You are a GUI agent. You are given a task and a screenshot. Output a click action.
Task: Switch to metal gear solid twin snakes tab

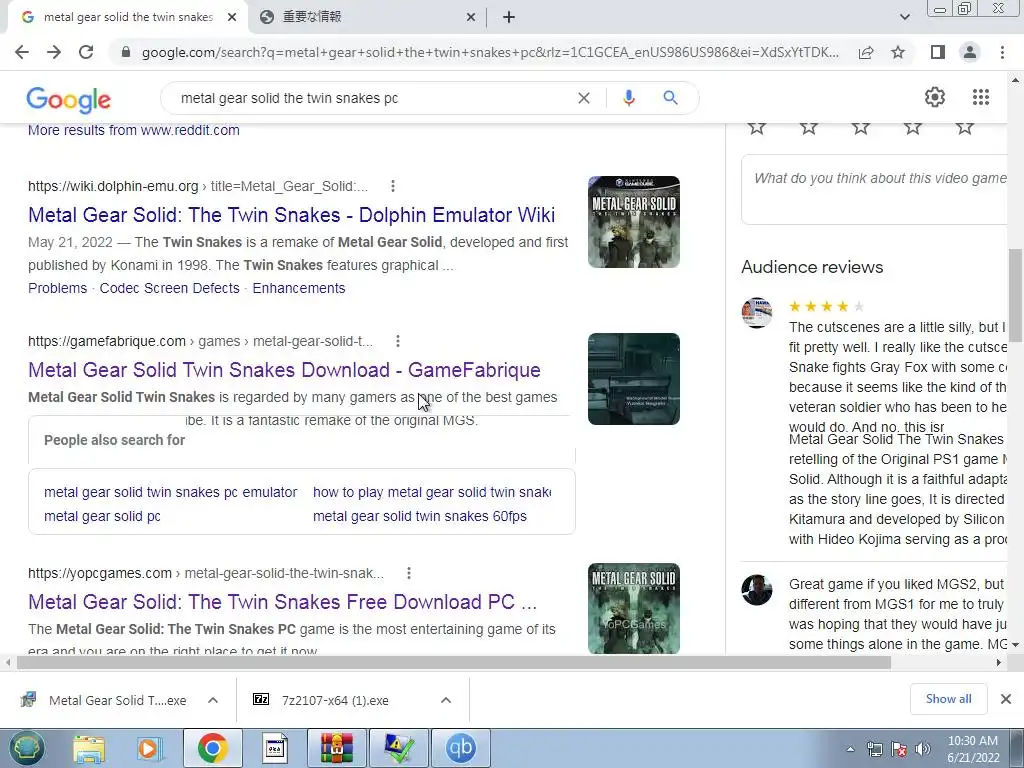coord(128,17)
